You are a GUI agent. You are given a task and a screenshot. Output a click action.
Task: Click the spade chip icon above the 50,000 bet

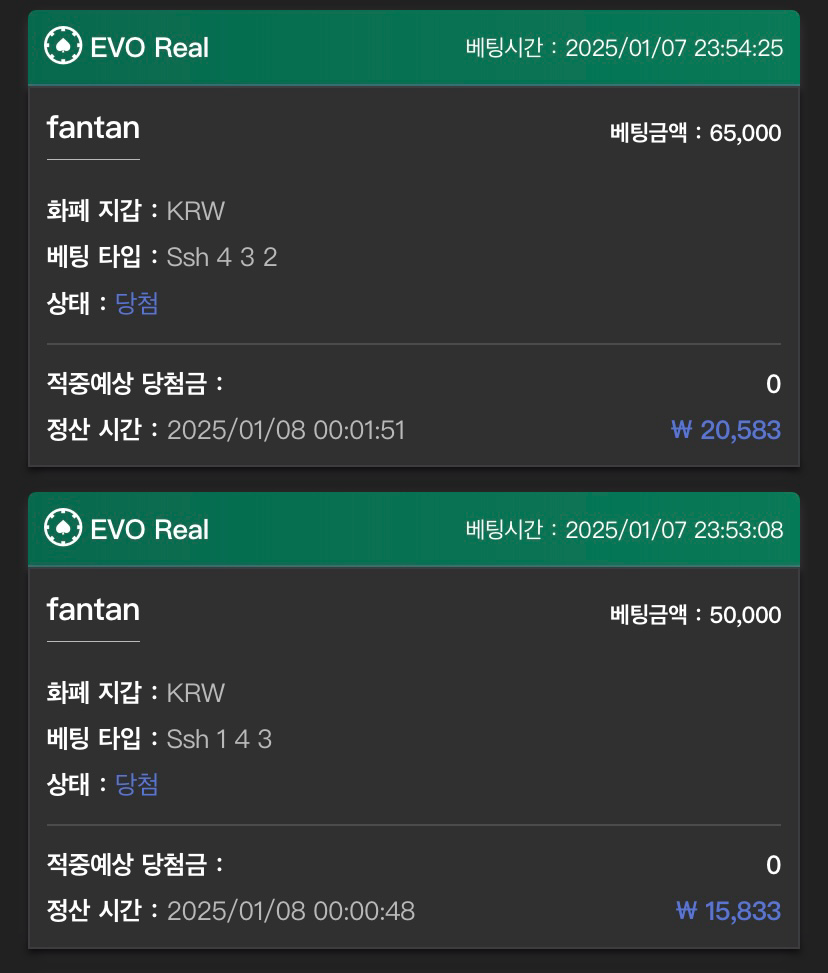pyautogui.click(x=63, y=528)
